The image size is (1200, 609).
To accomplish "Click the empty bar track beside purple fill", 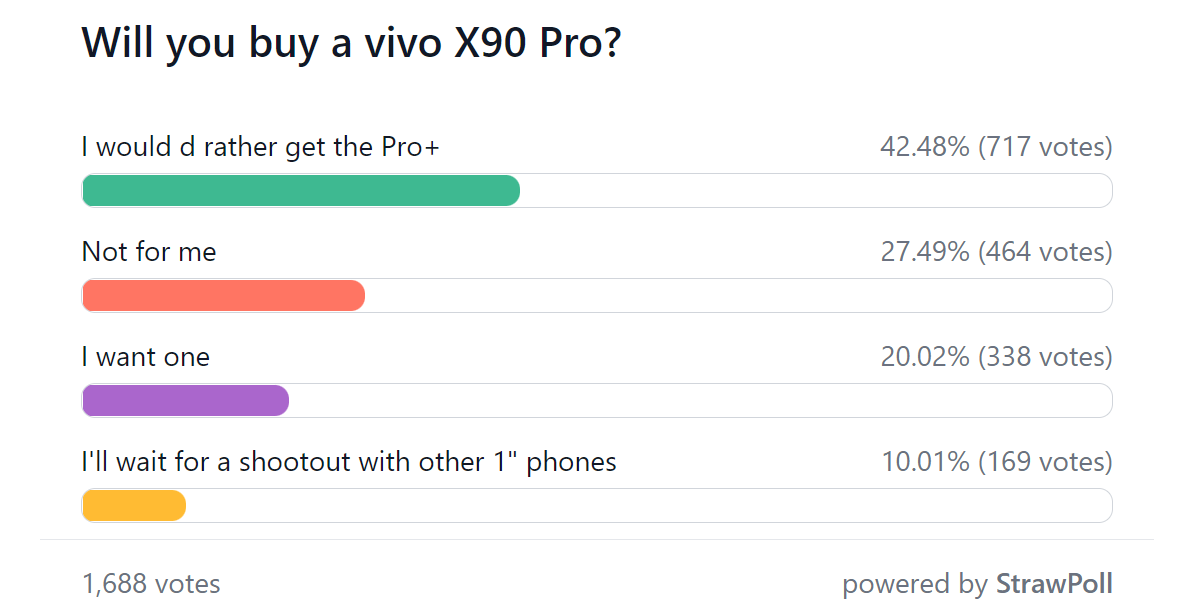I will [700, 400].
